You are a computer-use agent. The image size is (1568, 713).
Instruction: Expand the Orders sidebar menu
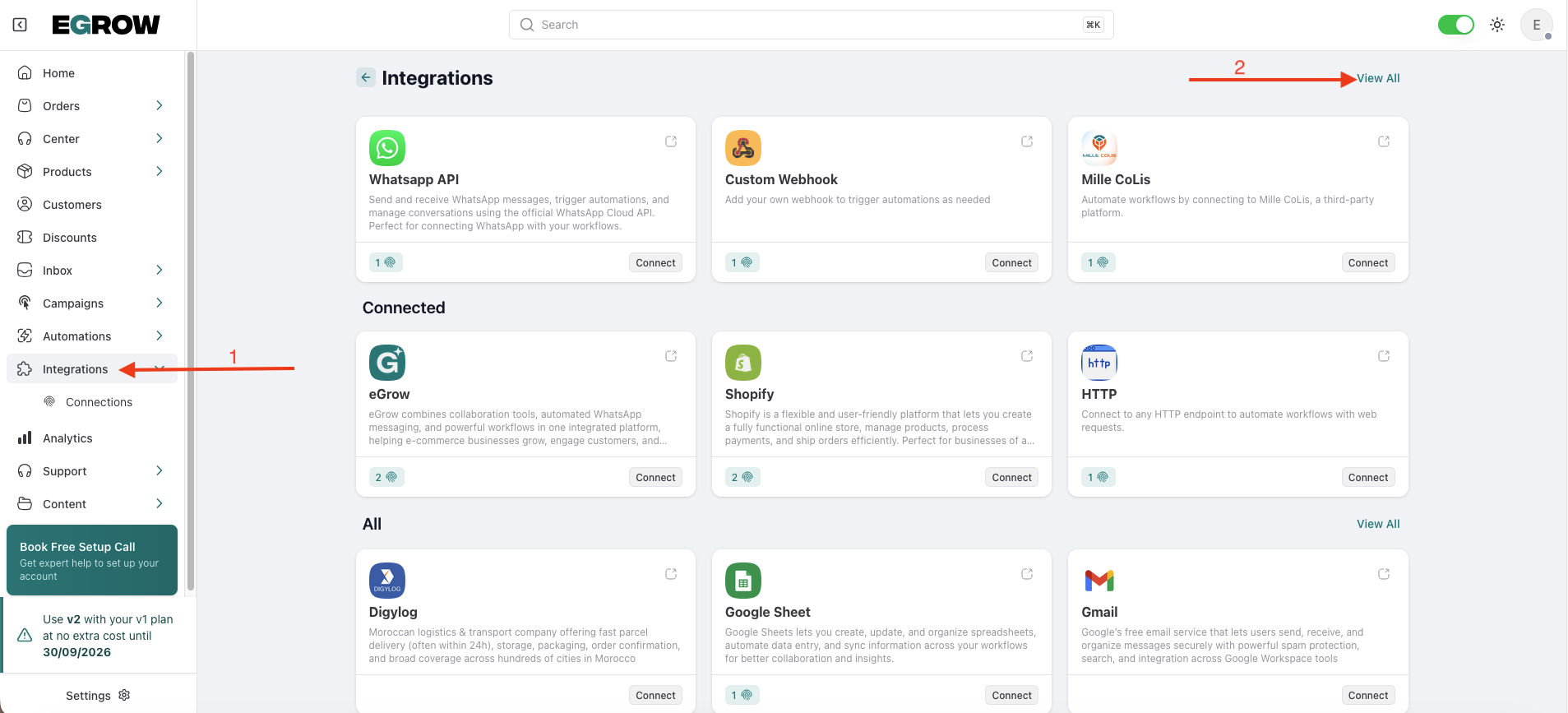(x=160, y=105)
